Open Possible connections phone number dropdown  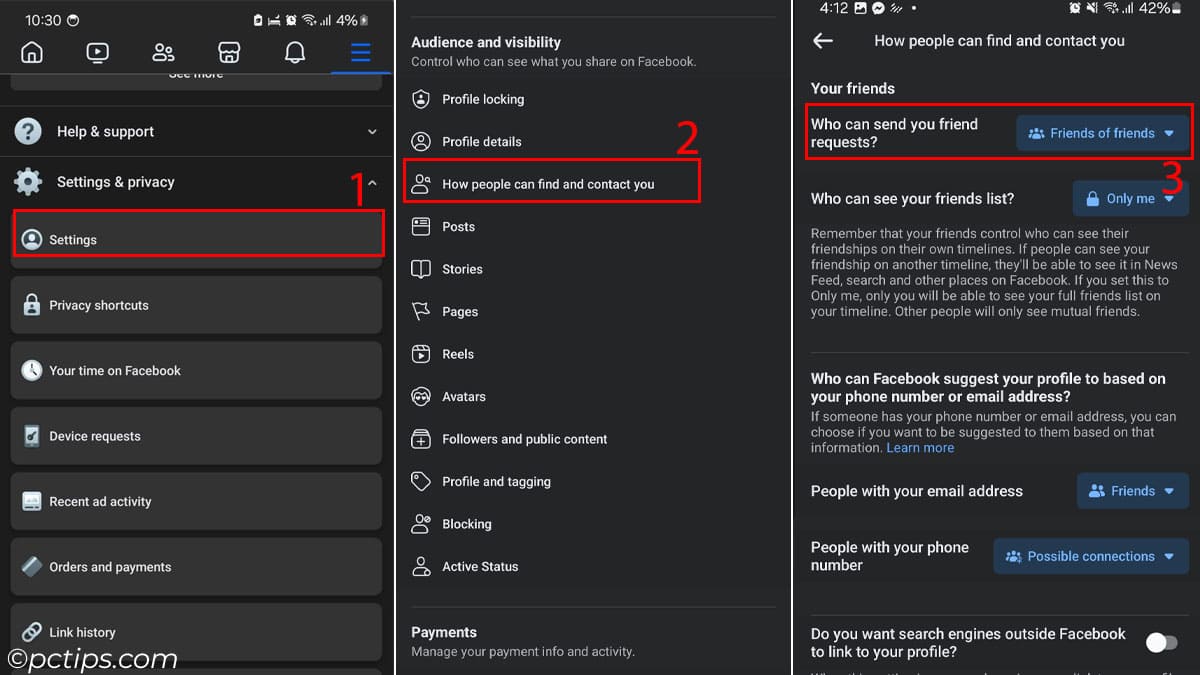[x=1091, y=556]
